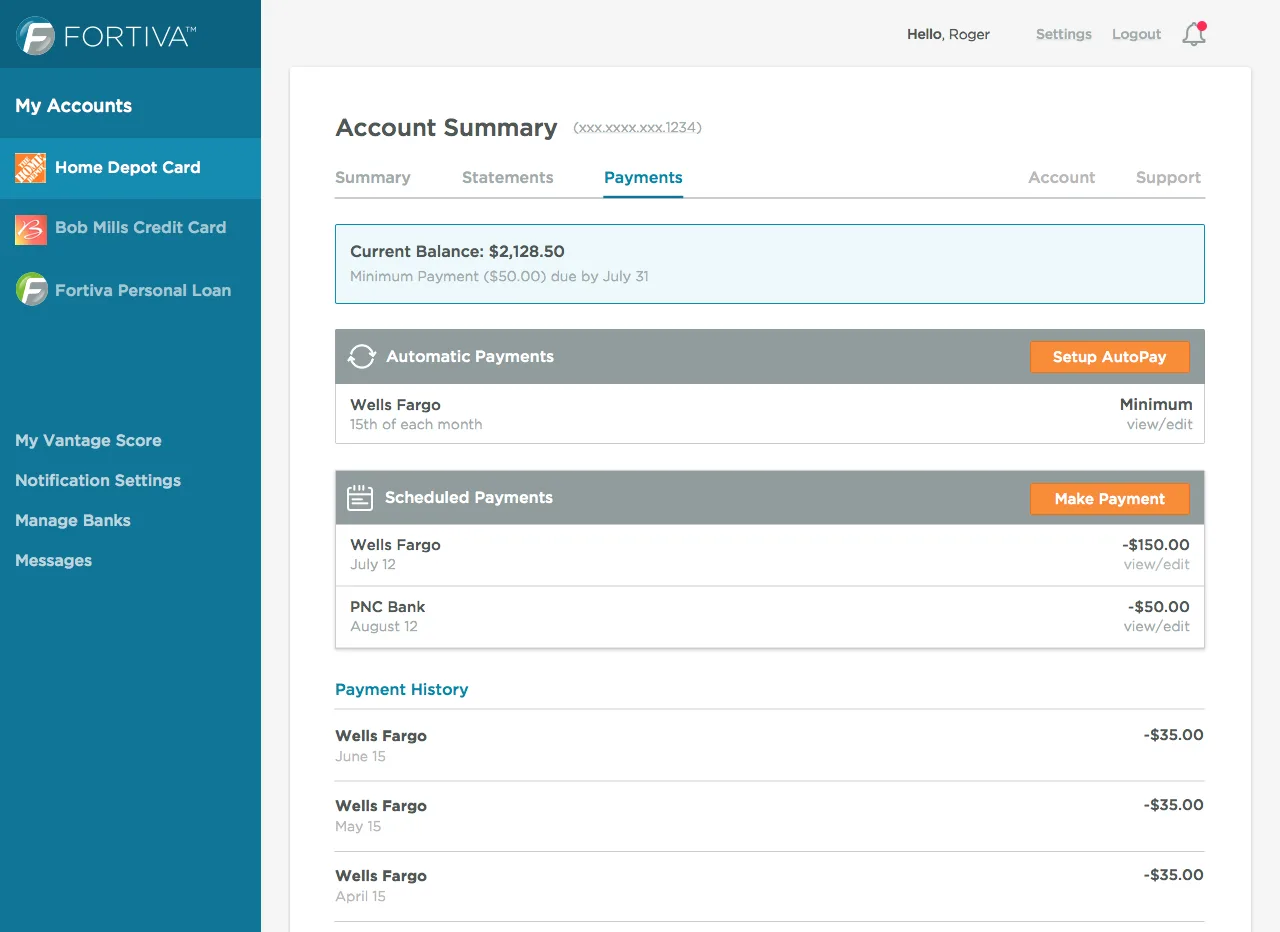1280x932 pixels.
Task: Open Manage Banks
Action: coord(72,520)
